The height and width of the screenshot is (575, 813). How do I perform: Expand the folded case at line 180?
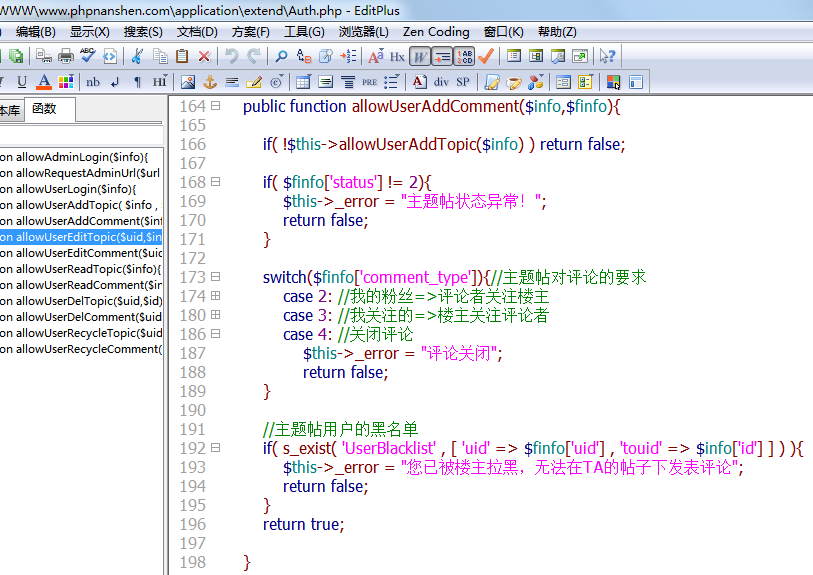click(x=216, y=315)
